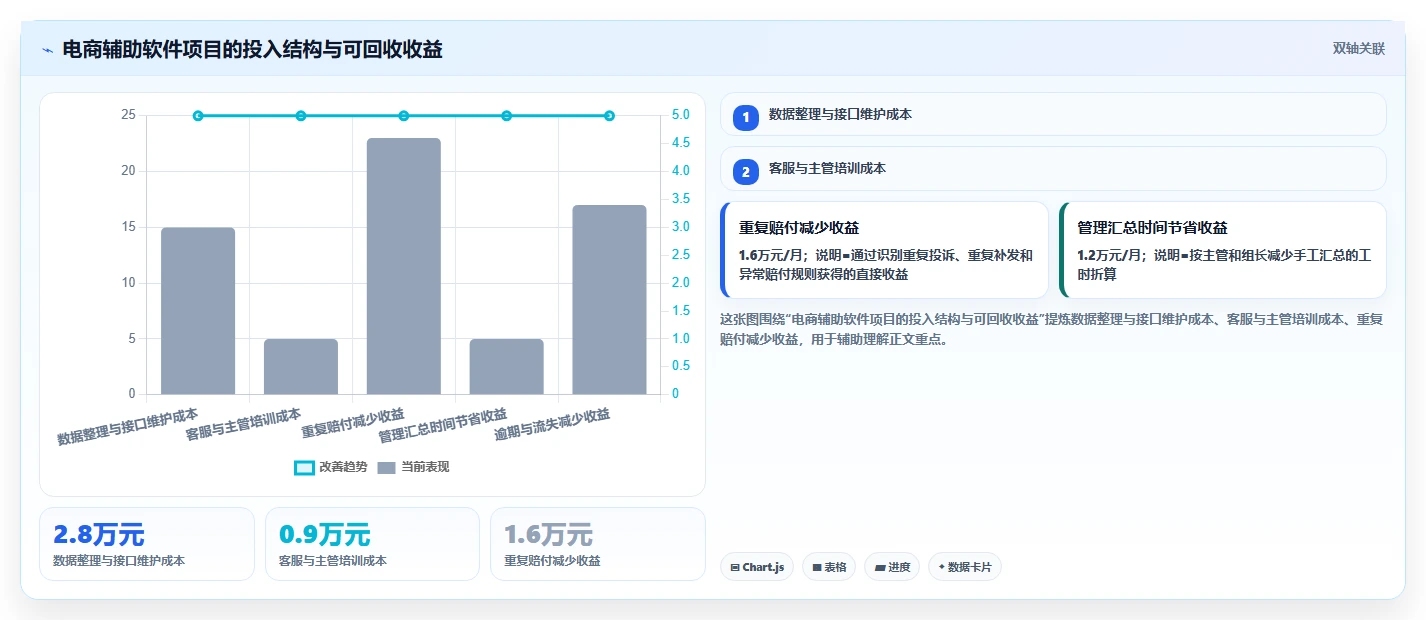Open the 重复赔付减少收益 detail card
The width and height of the screenshot is (1426, 620).
[884, 250]
